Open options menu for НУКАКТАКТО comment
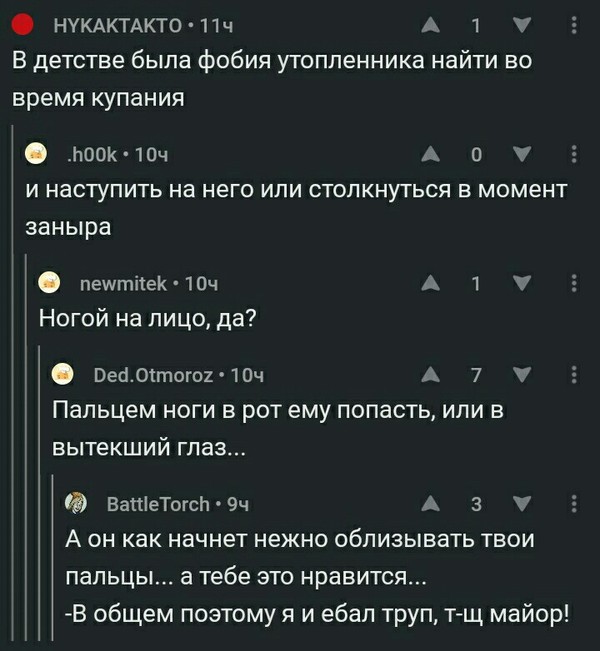Screen dimensions: 600x651 pos(573,24)
